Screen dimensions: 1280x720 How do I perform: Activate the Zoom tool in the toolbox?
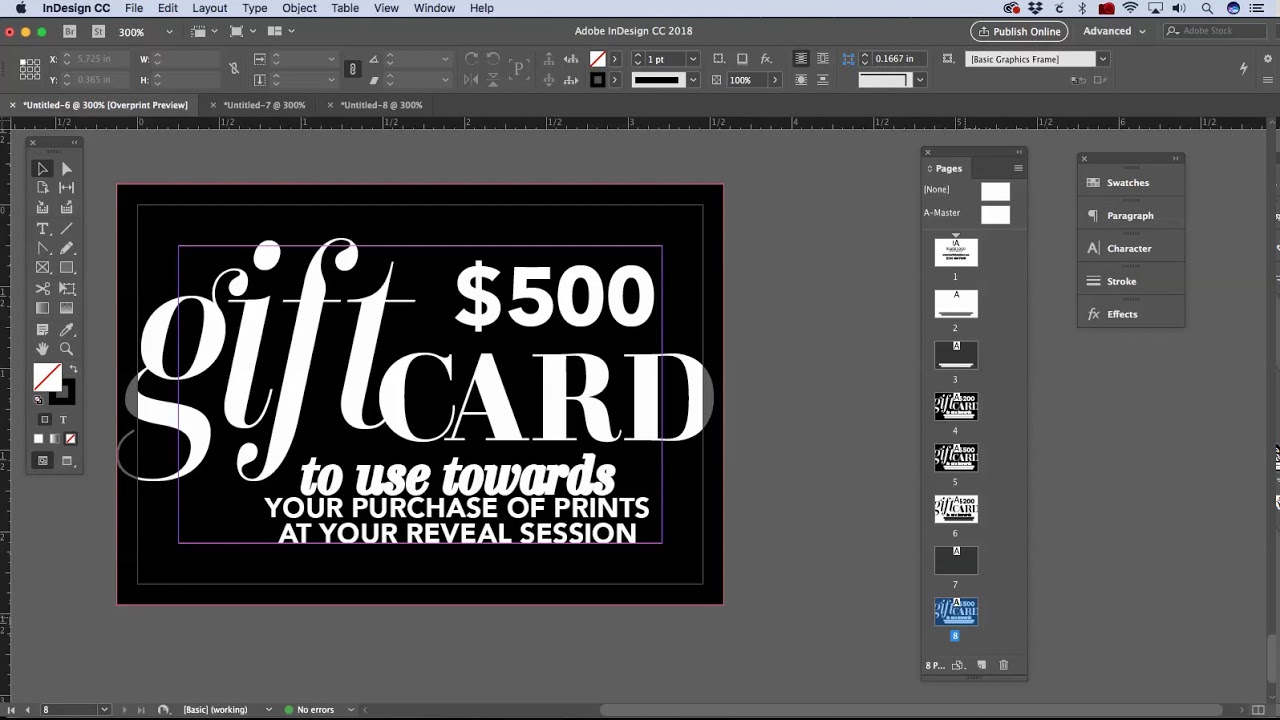67,349
